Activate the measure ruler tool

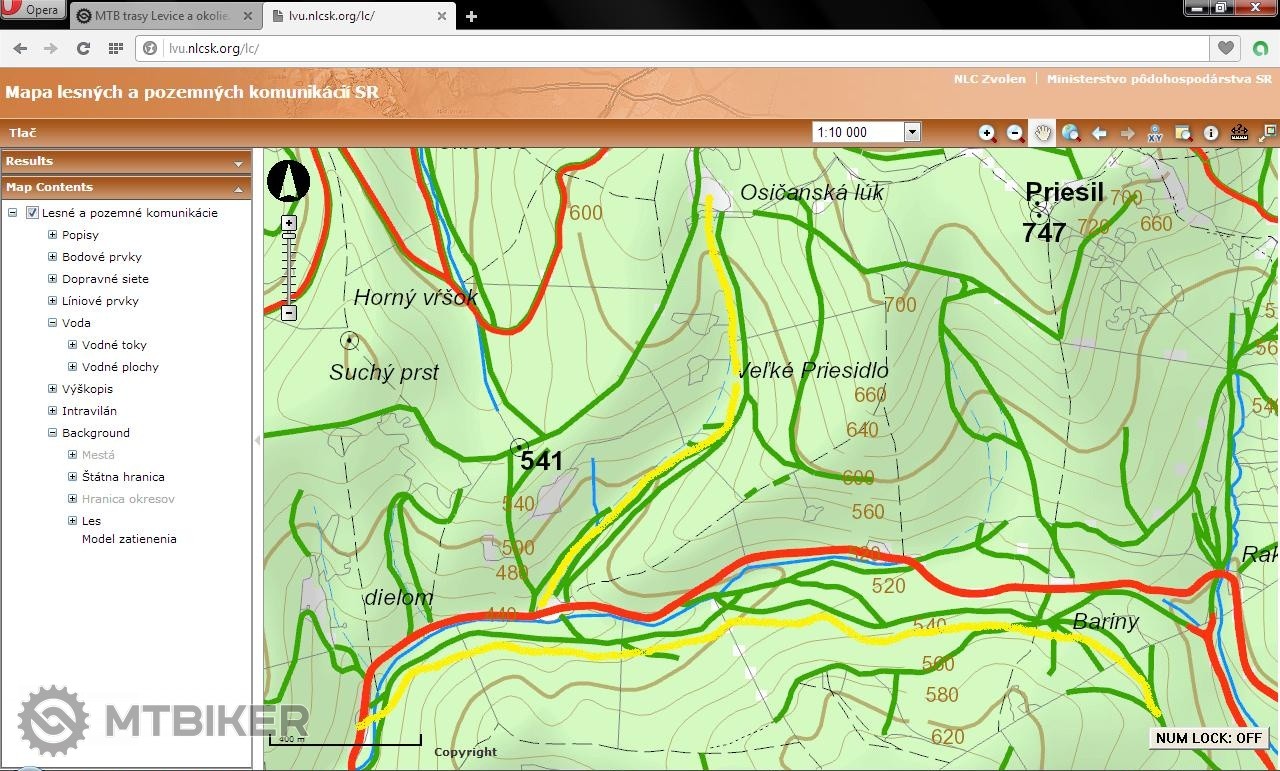pos(1239,133)
